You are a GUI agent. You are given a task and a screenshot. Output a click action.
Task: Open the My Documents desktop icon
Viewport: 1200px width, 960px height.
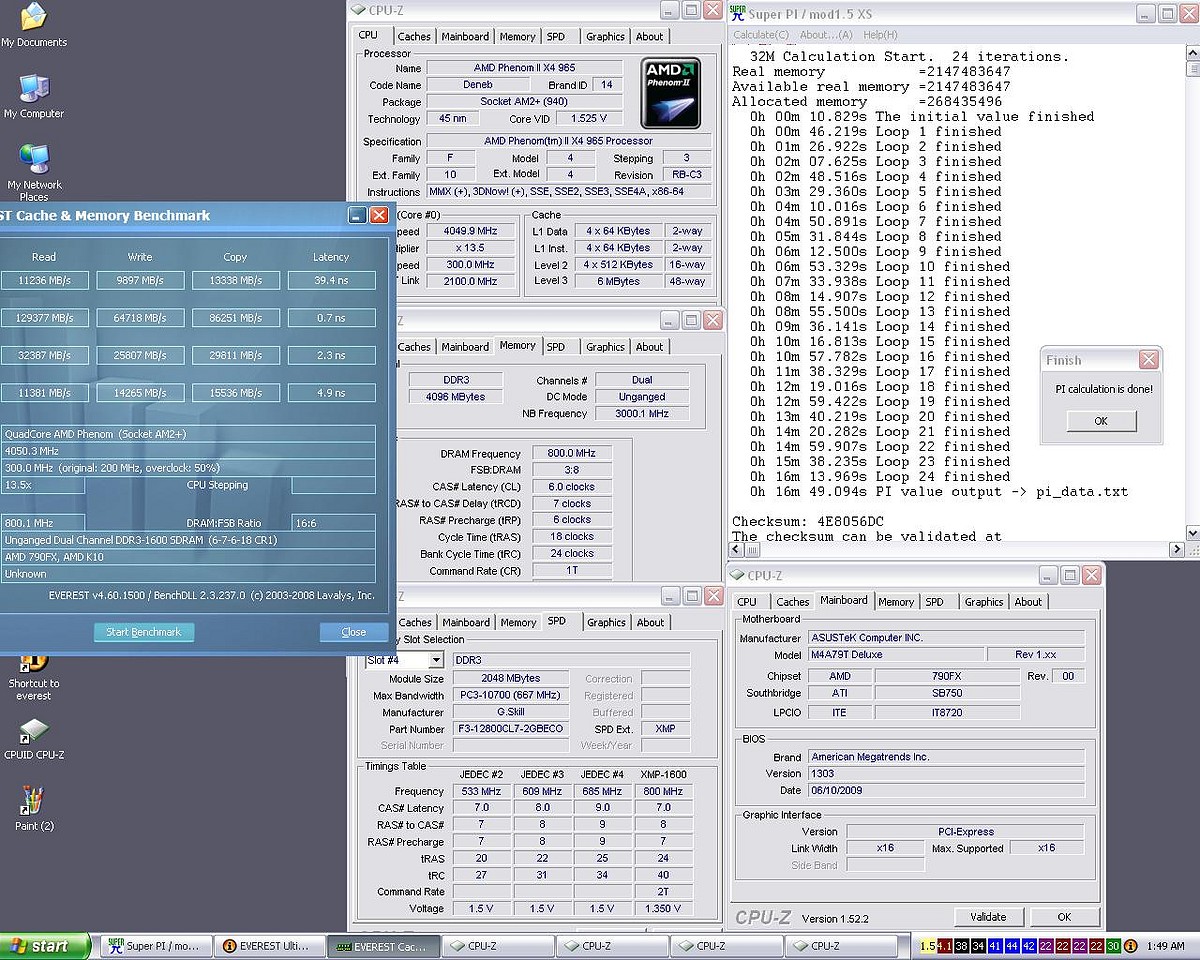pyautogui.click(x=33, y=25)
